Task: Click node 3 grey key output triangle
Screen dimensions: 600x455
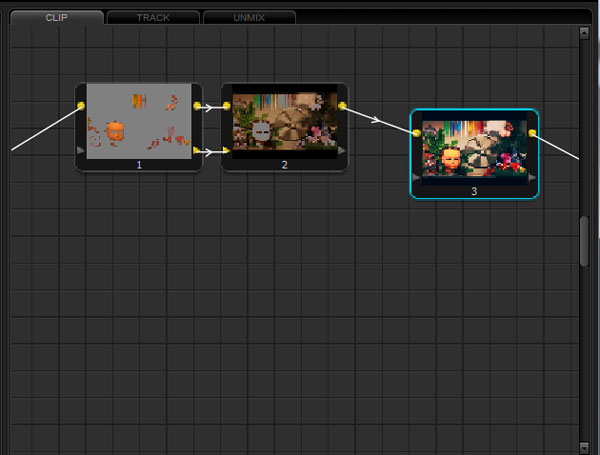Action: [532, 177]
